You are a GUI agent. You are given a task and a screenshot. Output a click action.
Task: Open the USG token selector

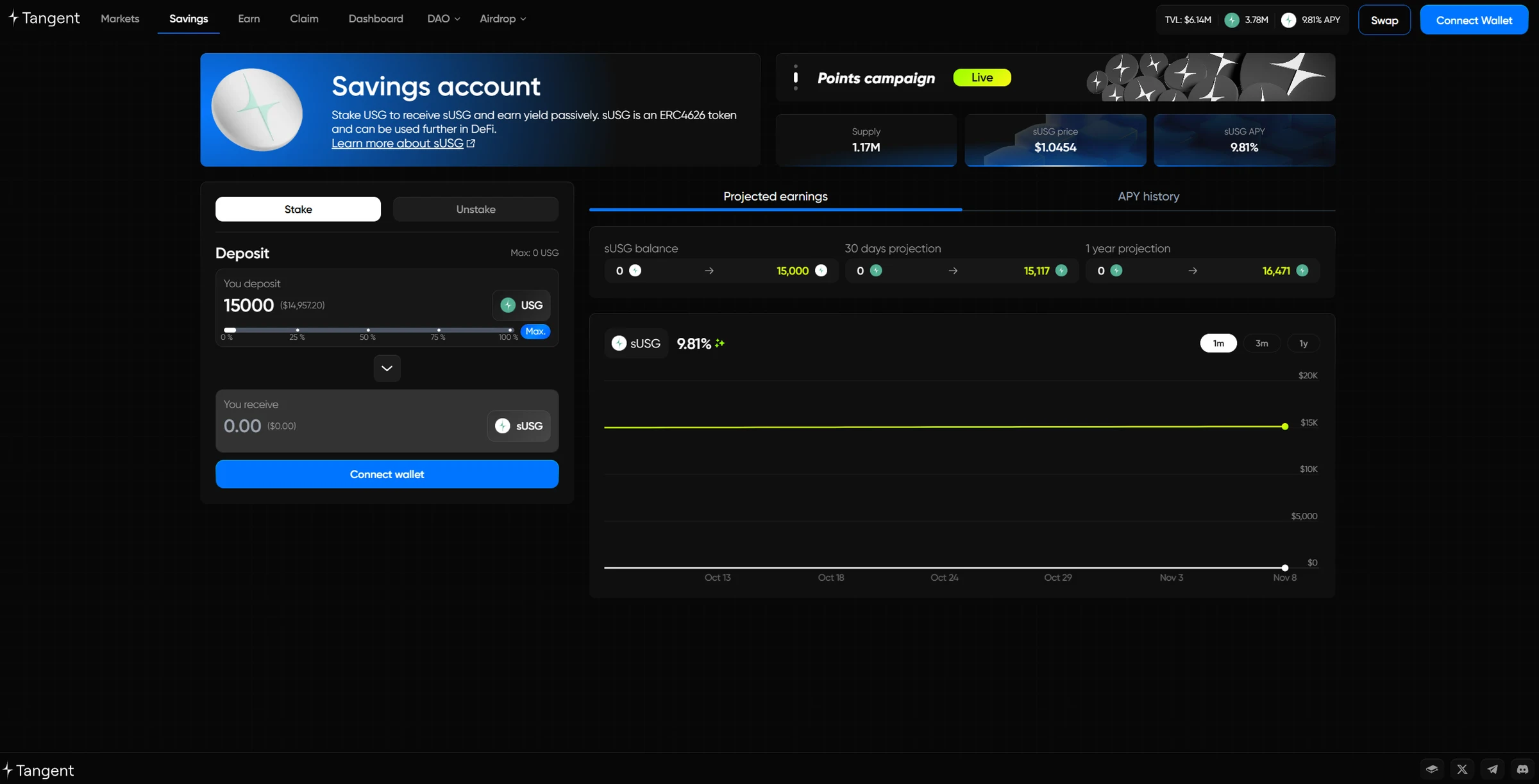(521, 305)
